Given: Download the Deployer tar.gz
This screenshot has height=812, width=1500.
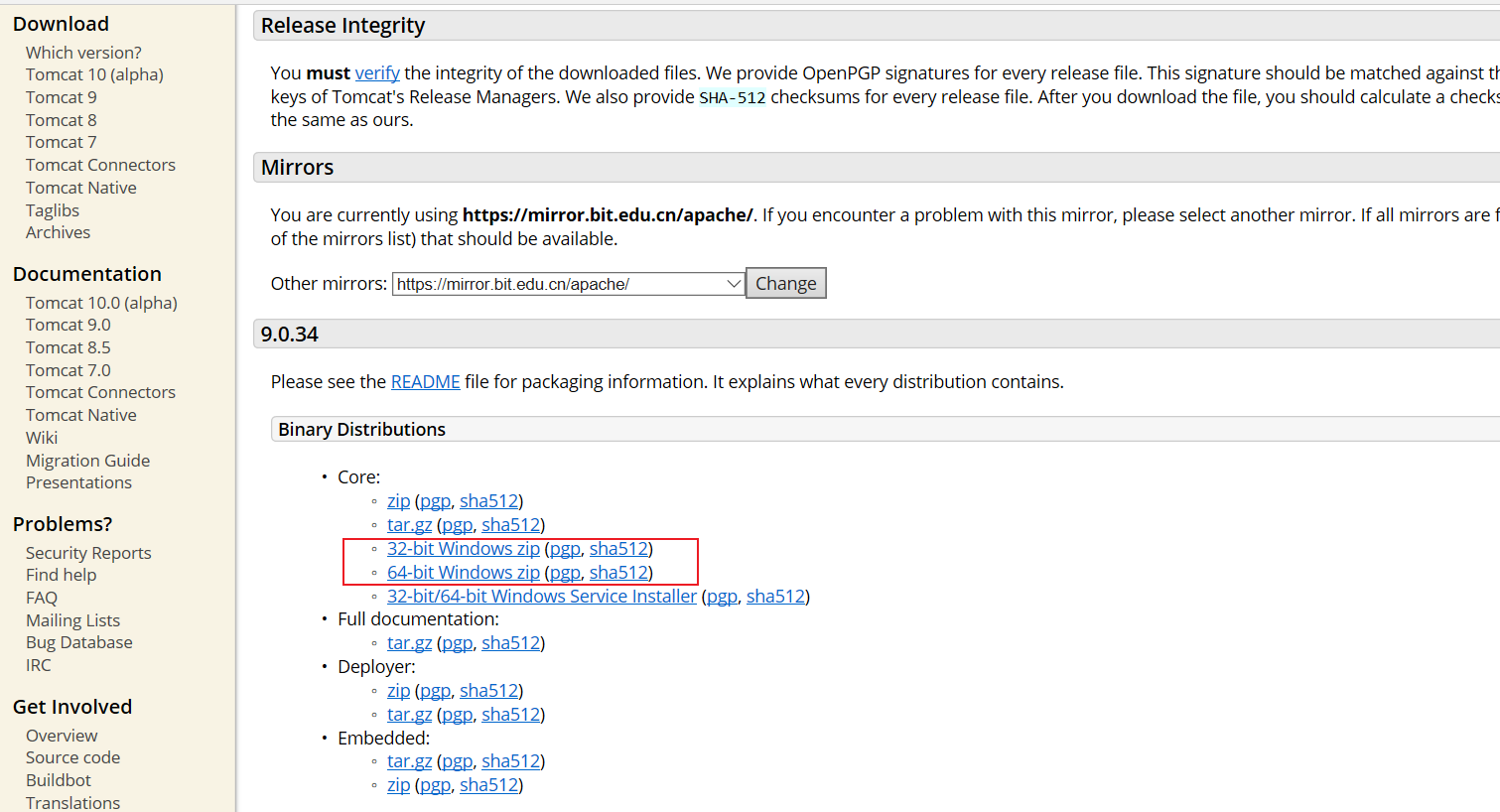Looking at the screenshot, I should click(x=409, y=715).
